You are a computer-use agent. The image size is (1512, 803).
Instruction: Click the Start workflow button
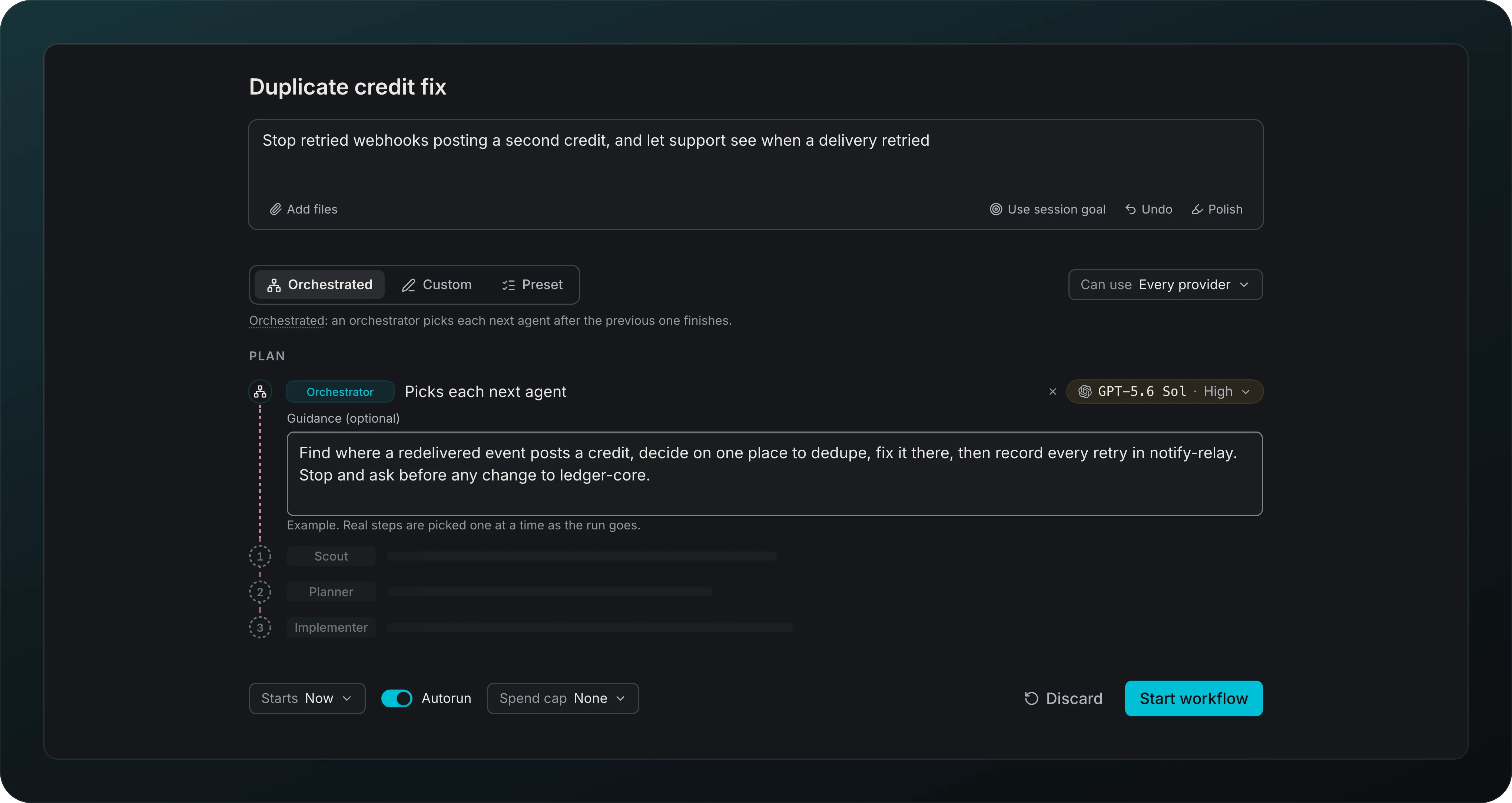pyautogui.click(x=1194, y=698)
